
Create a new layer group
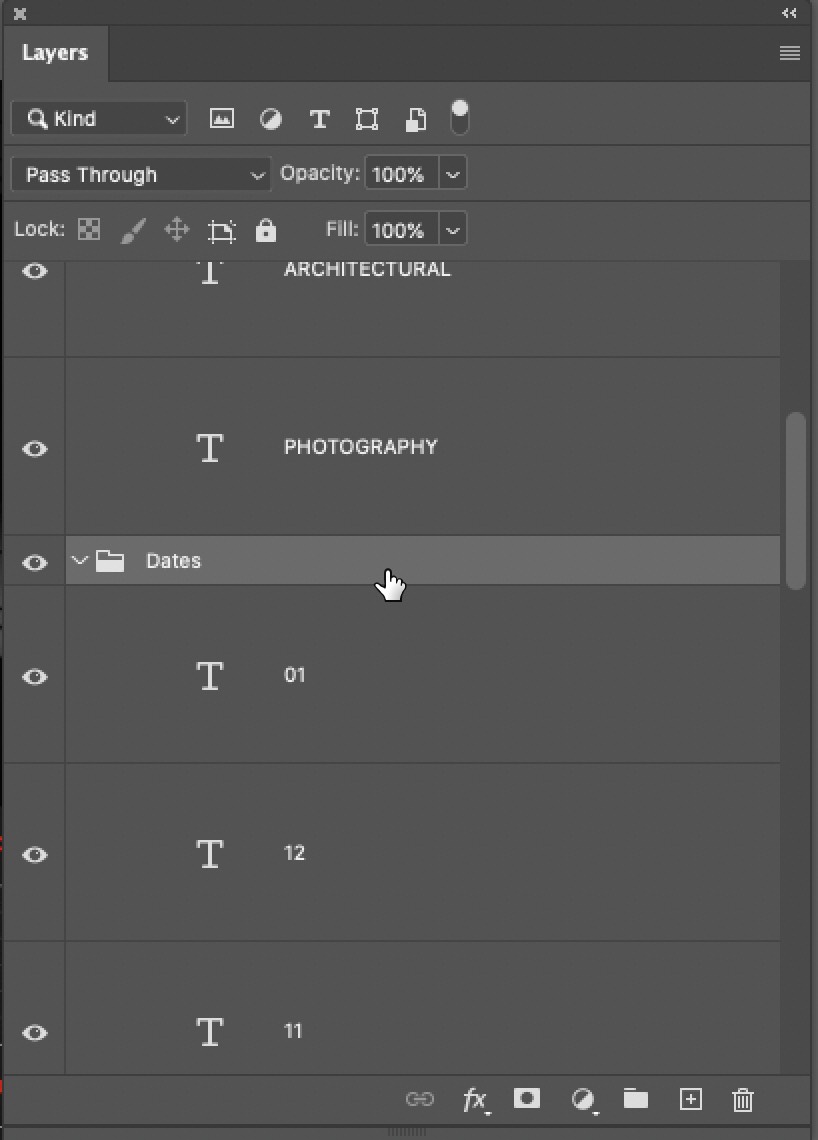[636, 1099]
